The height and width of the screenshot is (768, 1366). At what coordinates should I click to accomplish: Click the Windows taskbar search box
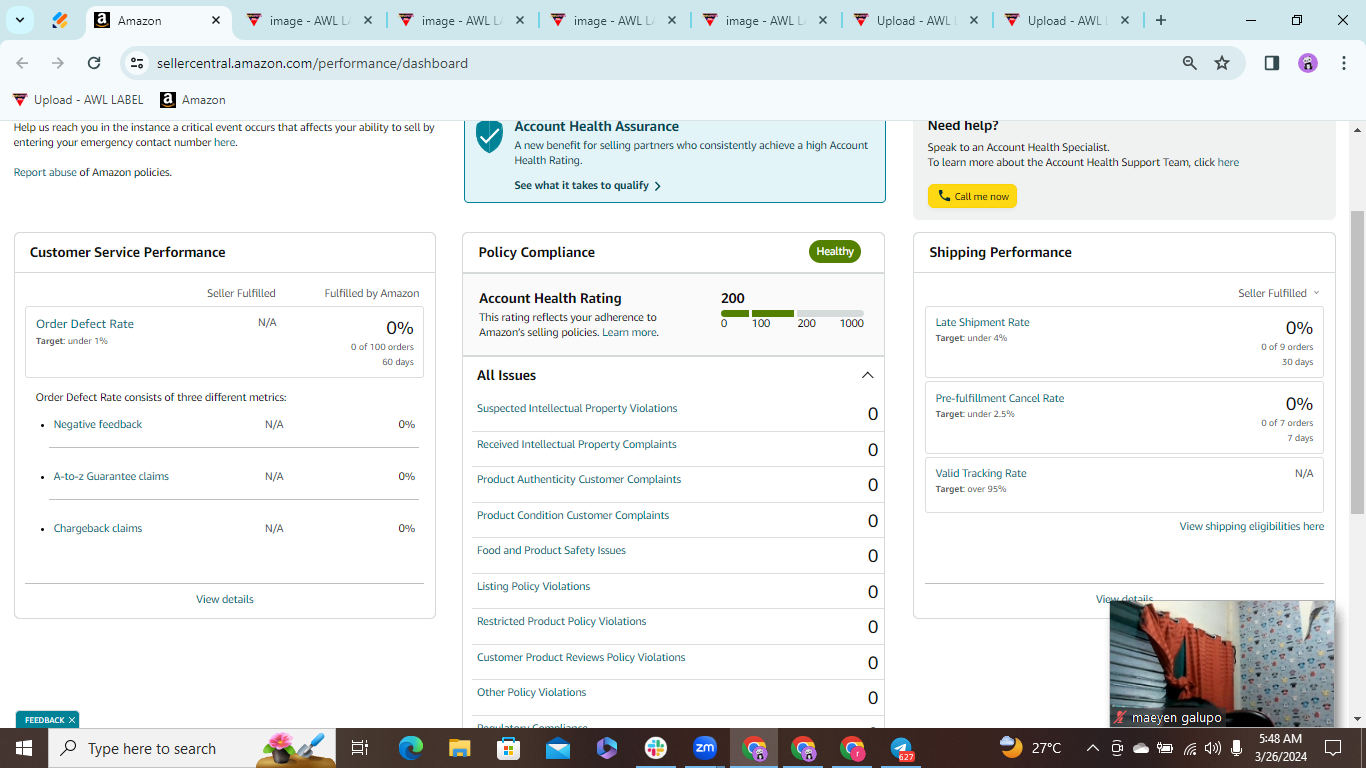[x=192, y=748]
